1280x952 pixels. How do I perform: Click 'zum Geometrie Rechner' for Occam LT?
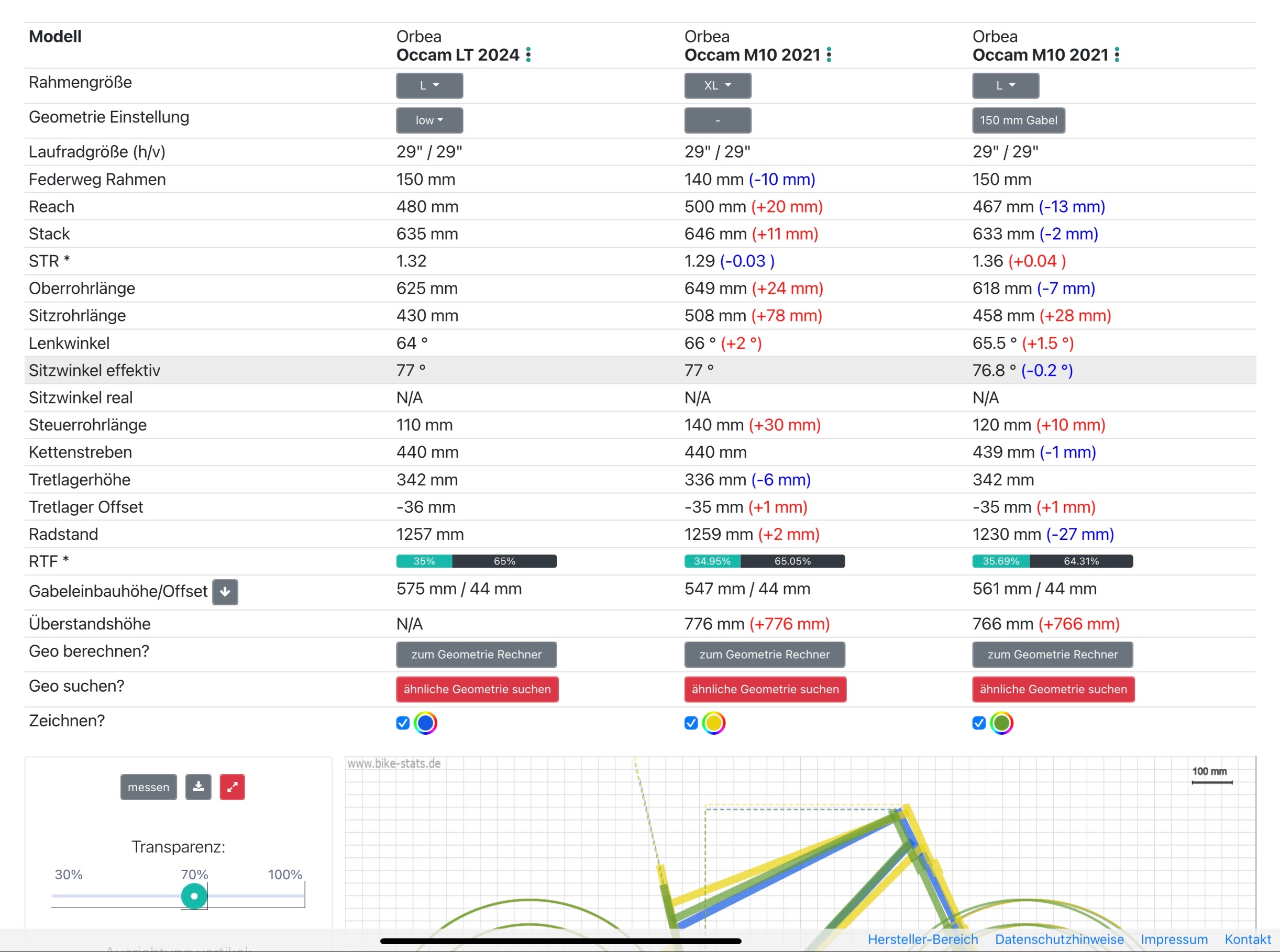click(x=476, y=654)
